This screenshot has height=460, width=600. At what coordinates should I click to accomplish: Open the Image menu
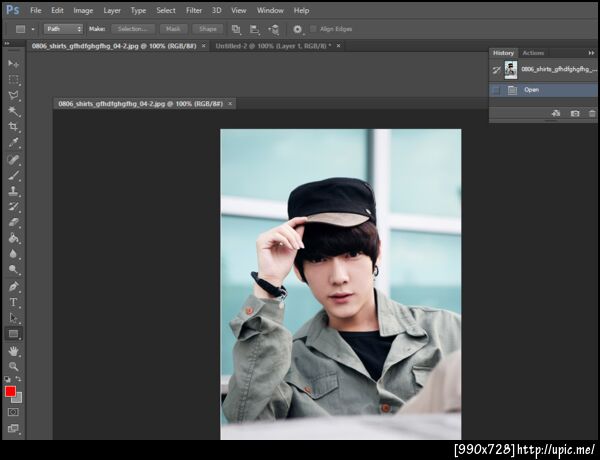click(x=83, y=11)
